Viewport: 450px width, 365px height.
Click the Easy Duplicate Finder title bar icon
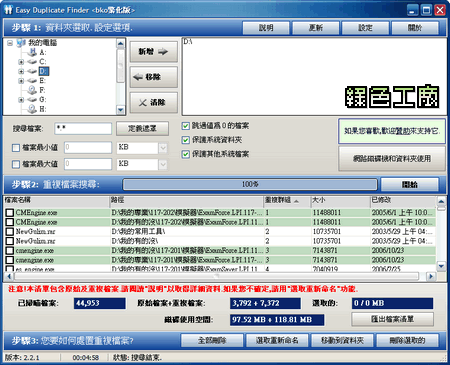pos(8,10)
